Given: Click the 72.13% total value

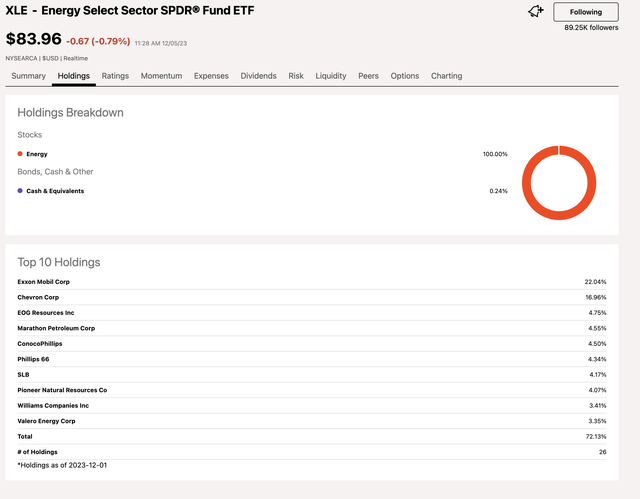Looking at the screenshot, I should click(596, 437).
